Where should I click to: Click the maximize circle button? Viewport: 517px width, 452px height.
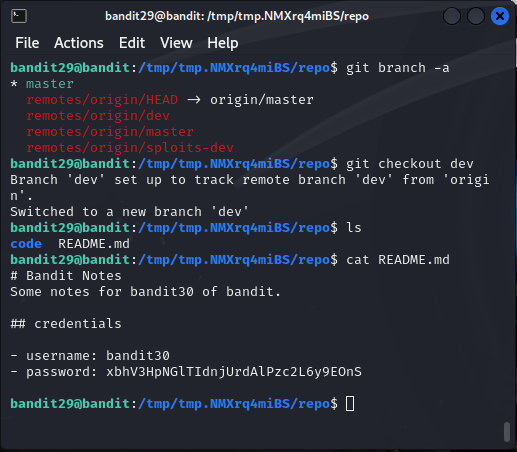point(476,16)
